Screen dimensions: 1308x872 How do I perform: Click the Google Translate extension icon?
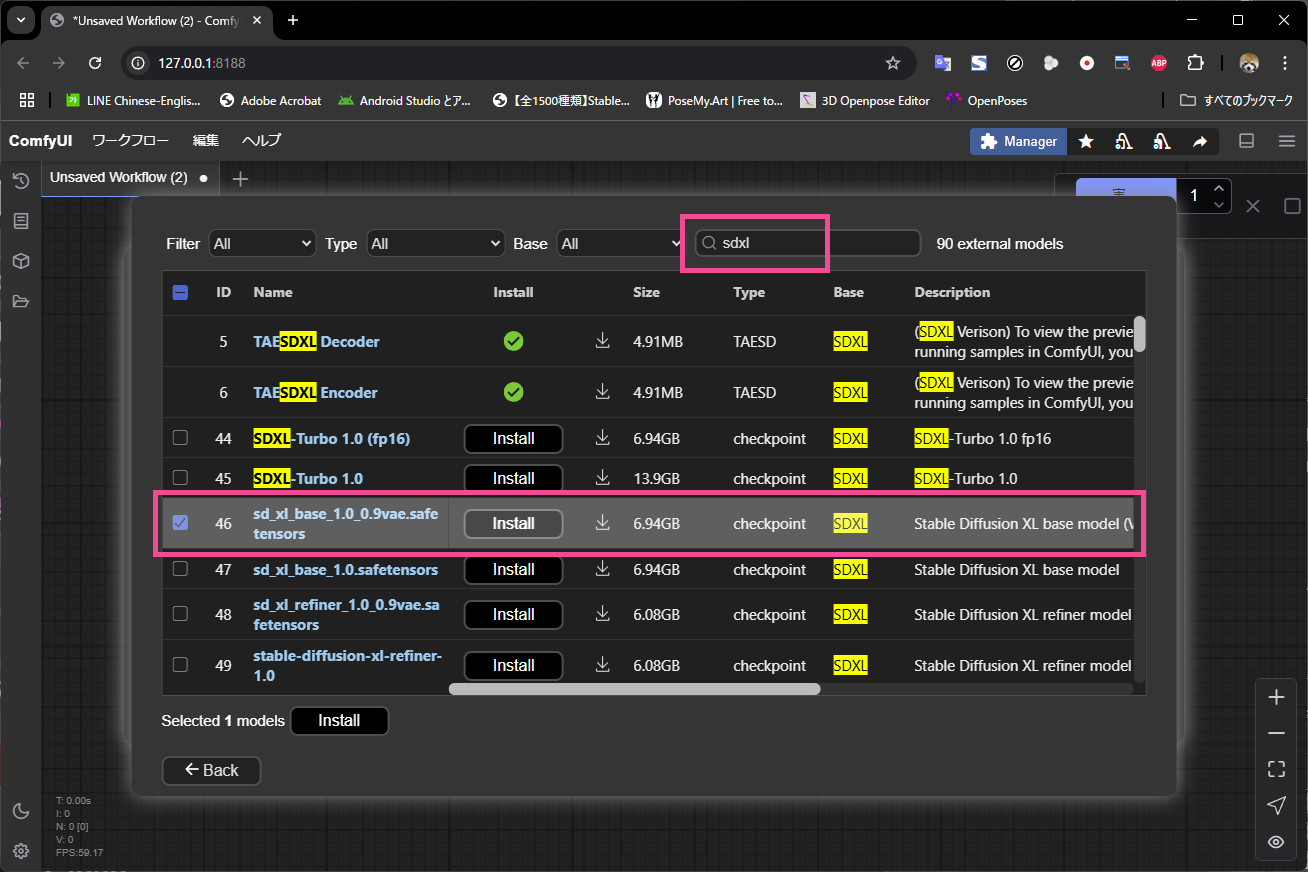(x=942, y=63)
